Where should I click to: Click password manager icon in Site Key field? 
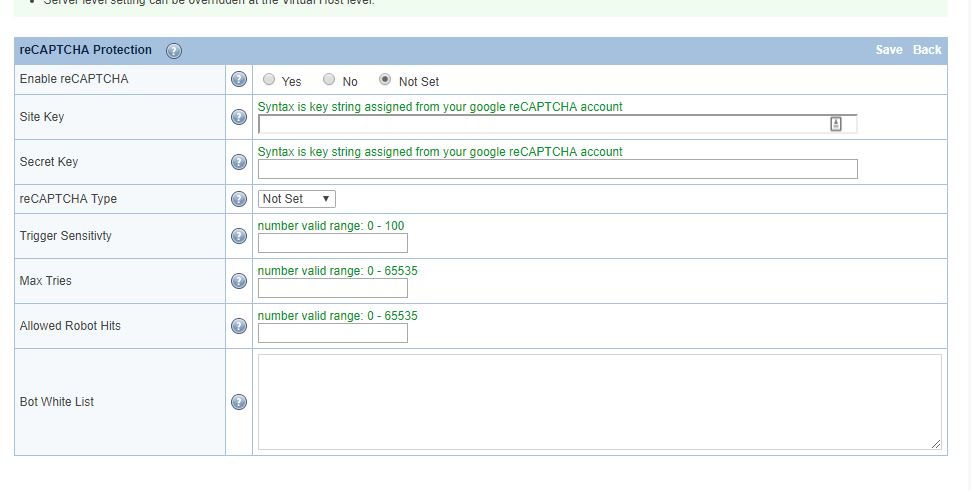pyautogui.click(x=836, y=124)
